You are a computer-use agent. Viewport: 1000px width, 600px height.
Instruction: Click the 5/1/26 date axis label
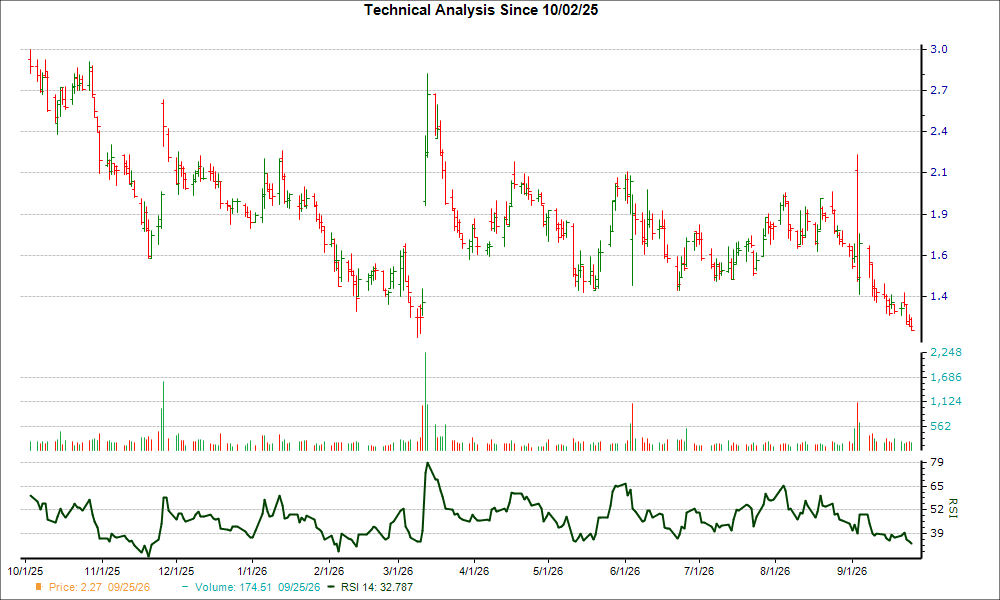point(548,571)
